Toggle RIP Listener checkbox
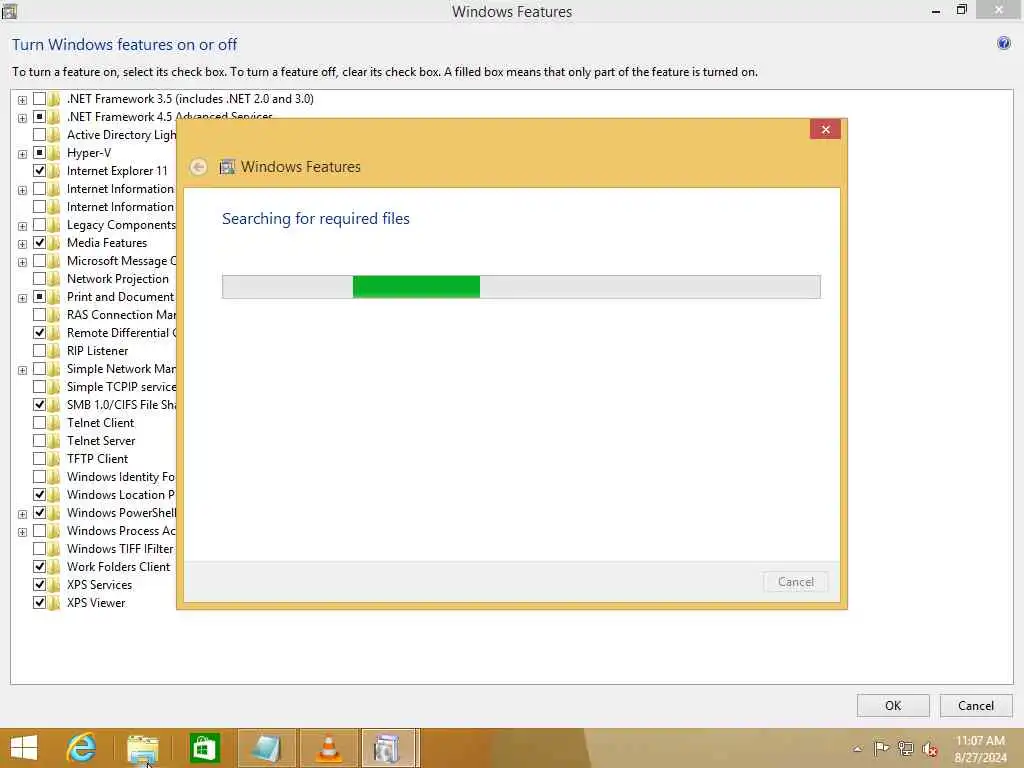The image size is (1024, 768). [x=39, y=351]
